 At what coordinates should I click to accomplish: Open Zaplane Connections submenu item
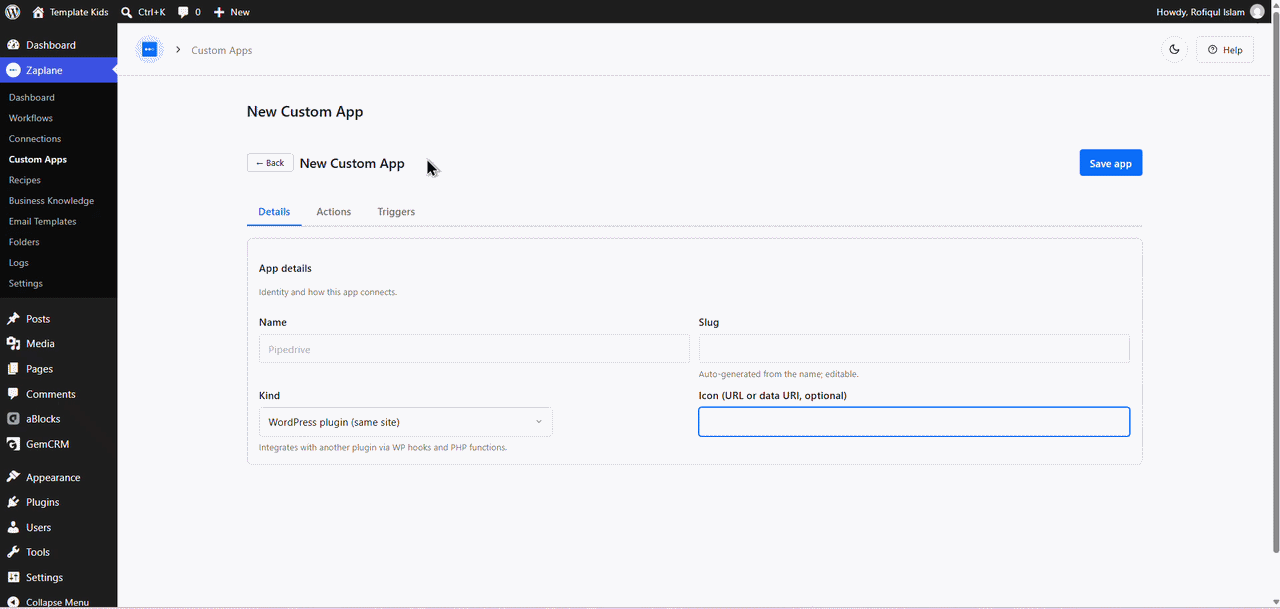(35, 139)
